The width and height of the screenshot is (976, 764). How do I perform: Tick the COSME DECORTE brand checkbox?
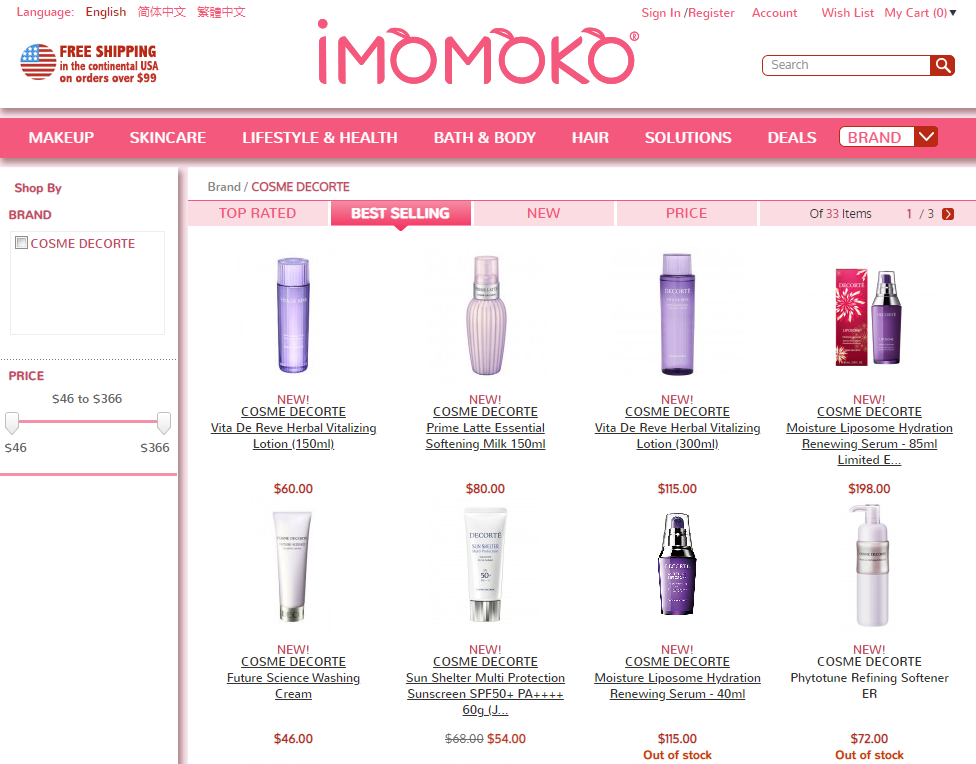(x=21, y=243)
